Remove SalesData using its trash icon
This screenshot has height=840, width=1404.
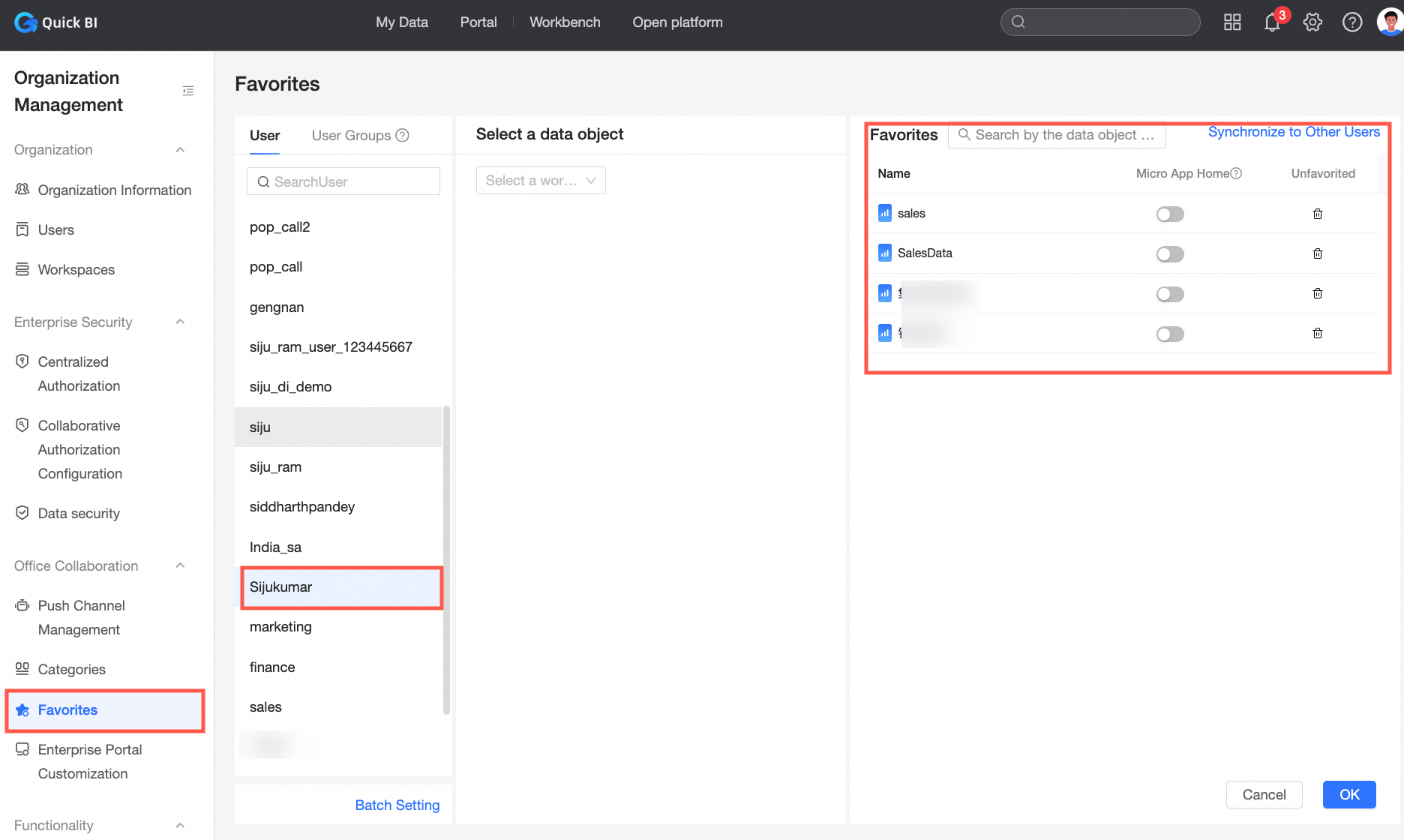[1318, 253]
